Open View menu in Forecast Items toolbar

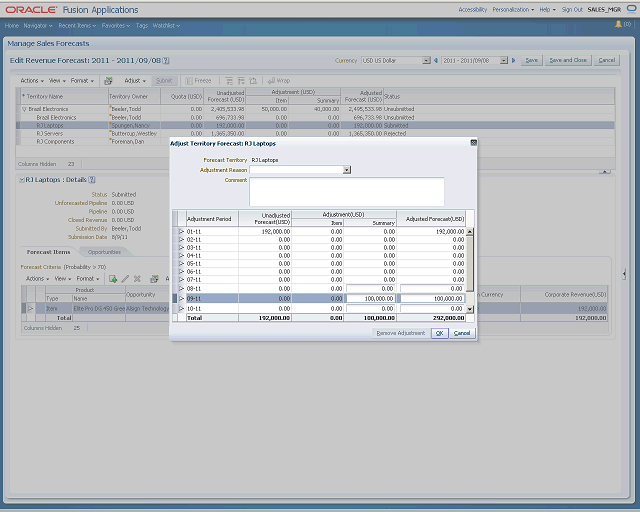click(62, 279)
